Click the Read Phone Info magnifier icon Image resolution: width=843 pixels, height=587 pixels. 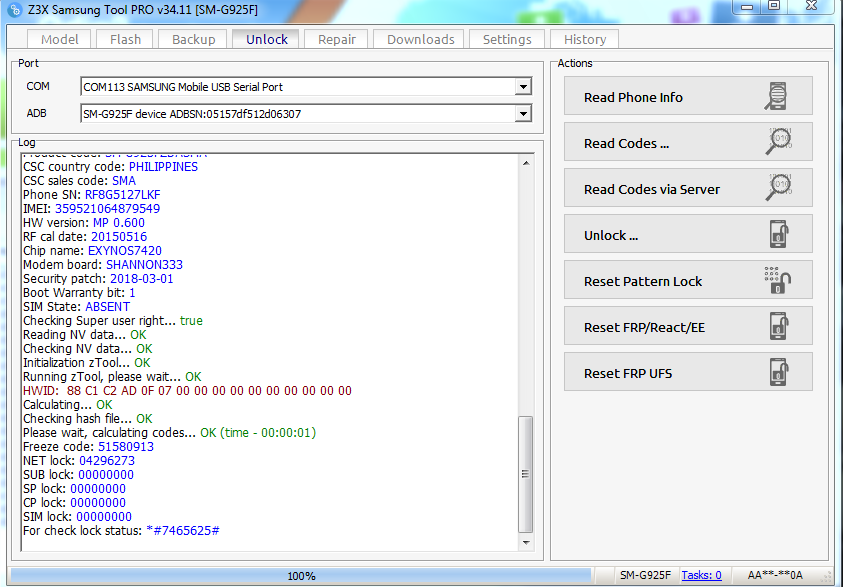tap(777, 96)
